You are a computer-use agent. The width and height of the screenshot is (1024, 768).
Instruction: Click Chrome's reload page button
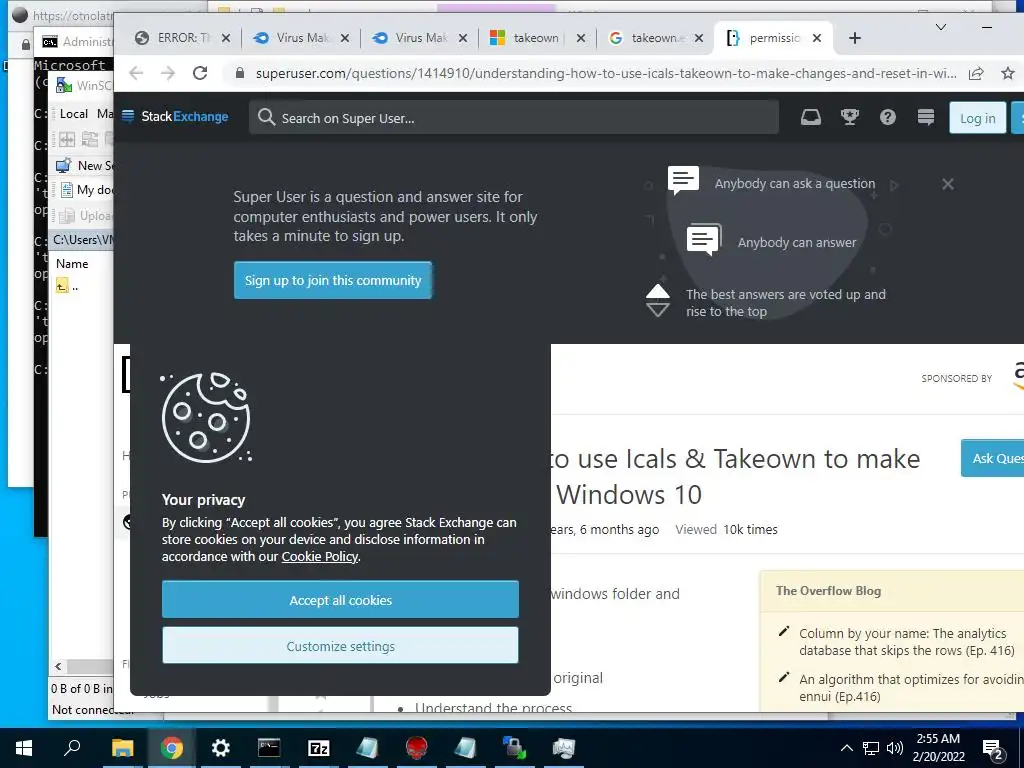point(200,73)
